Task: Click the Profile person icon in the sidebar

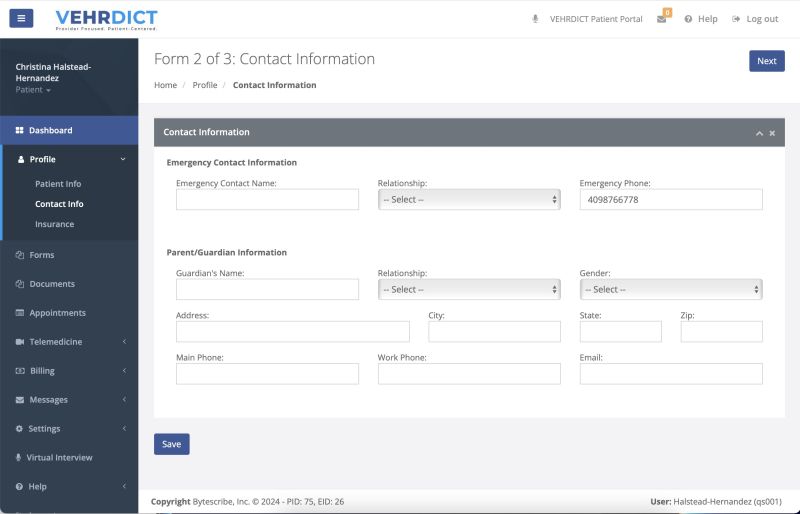Action: 20,159
